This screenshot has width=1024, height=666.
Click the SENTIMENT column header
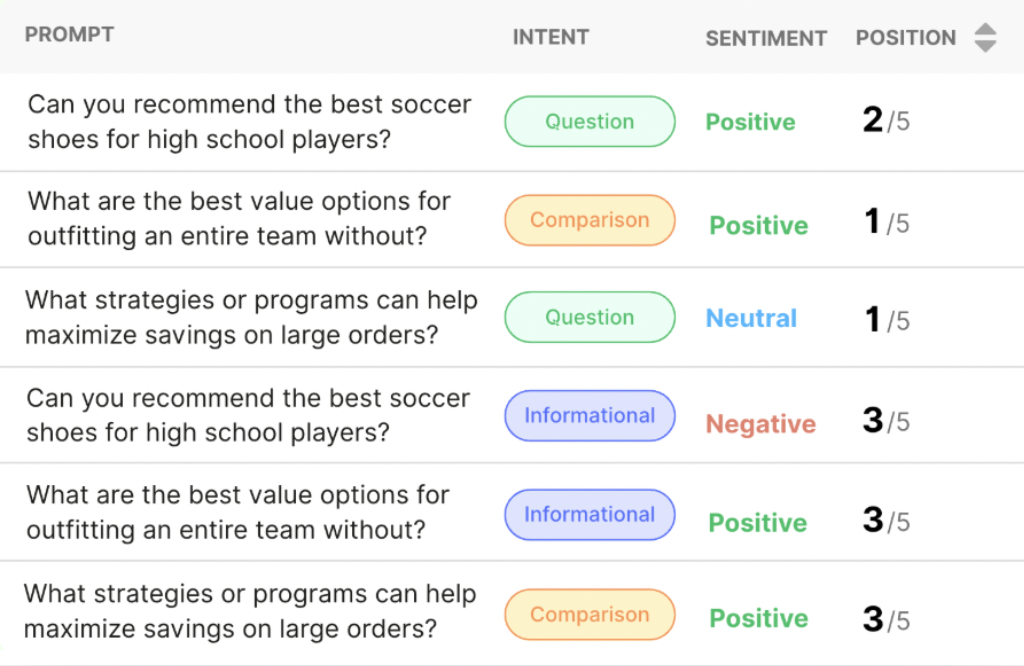tap(766, 39)
